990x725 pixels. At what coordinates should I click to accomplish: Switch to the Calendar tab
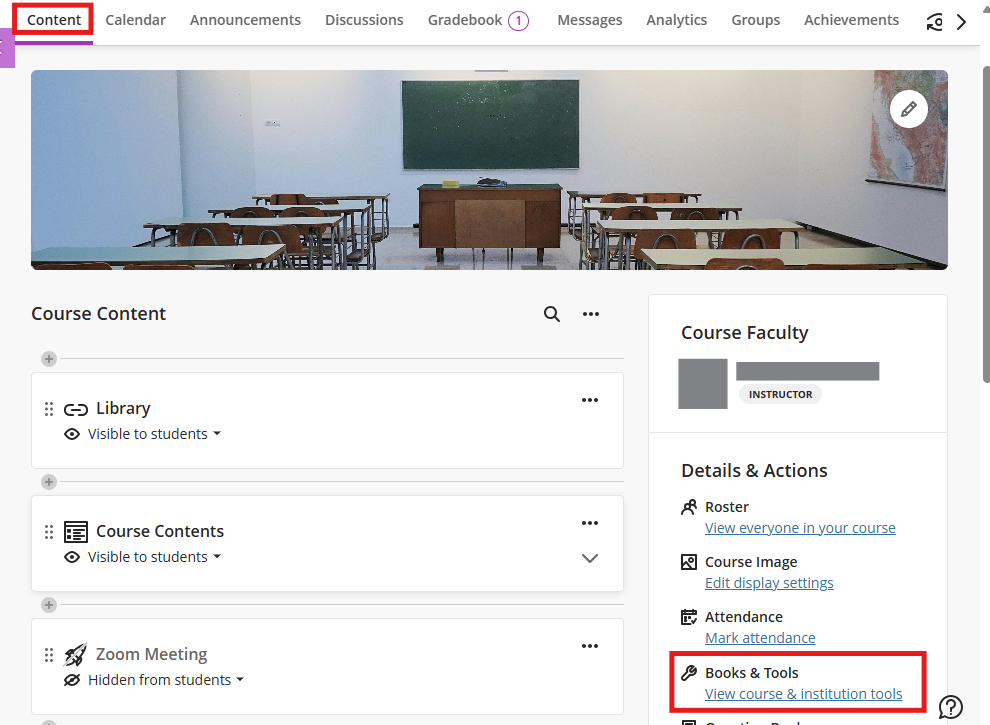click(135, 20)
